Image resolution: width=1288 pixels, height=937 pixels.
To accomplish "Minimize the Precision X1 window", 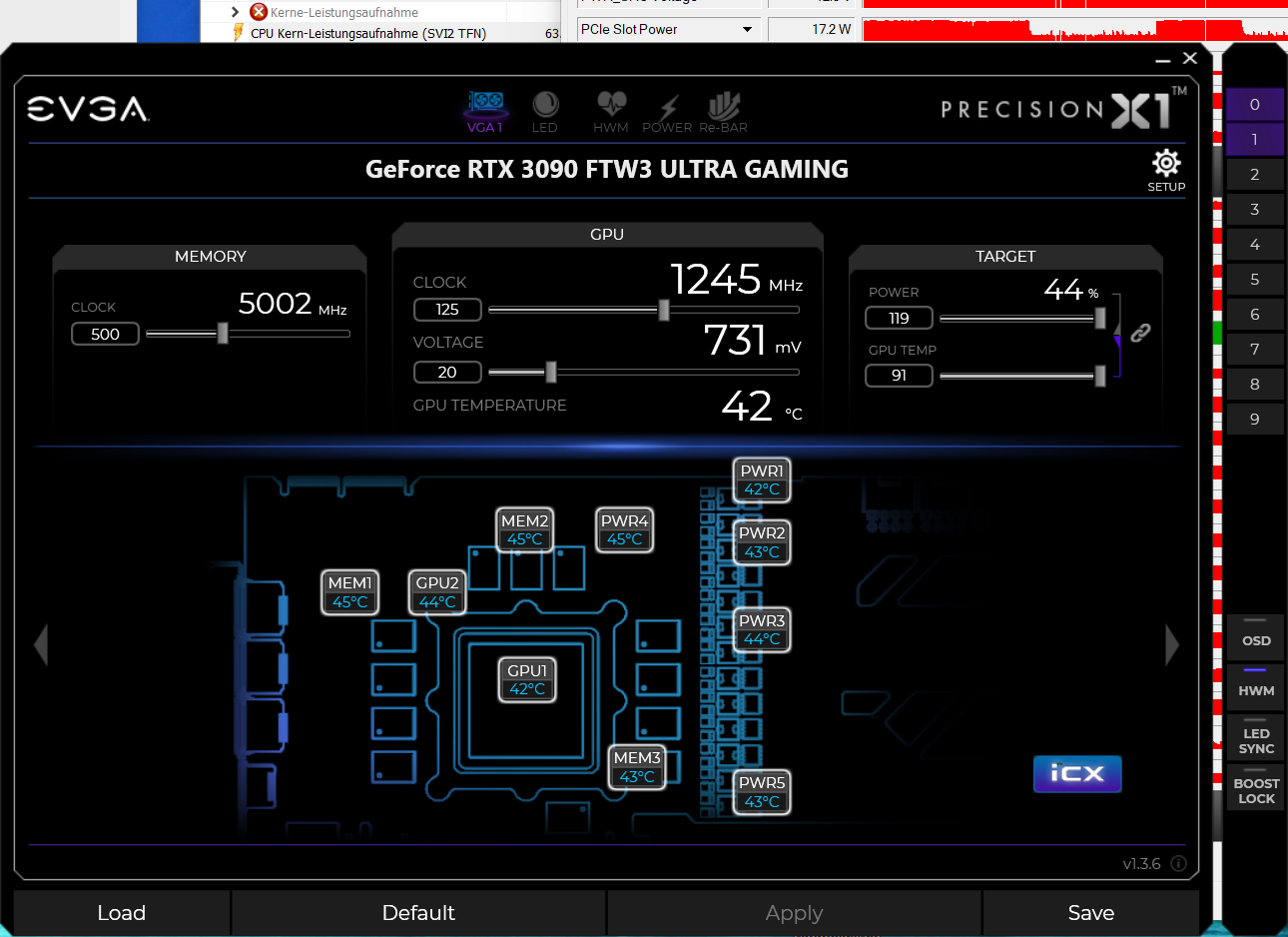I will 1162,60.
